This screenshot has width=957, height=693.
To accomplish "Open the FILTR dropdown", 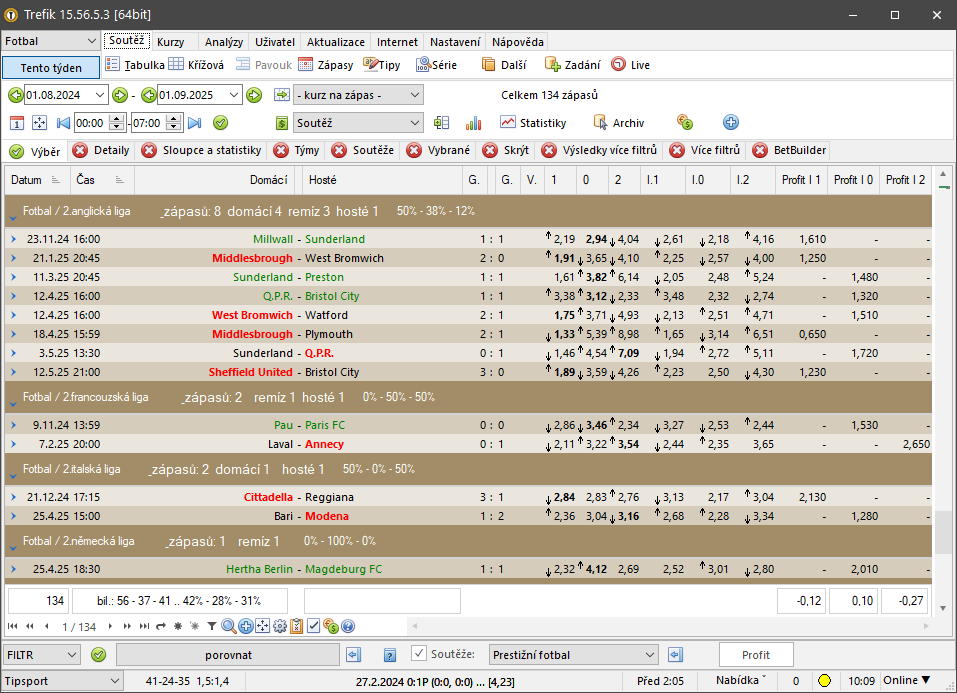I will tap(42, 655).
